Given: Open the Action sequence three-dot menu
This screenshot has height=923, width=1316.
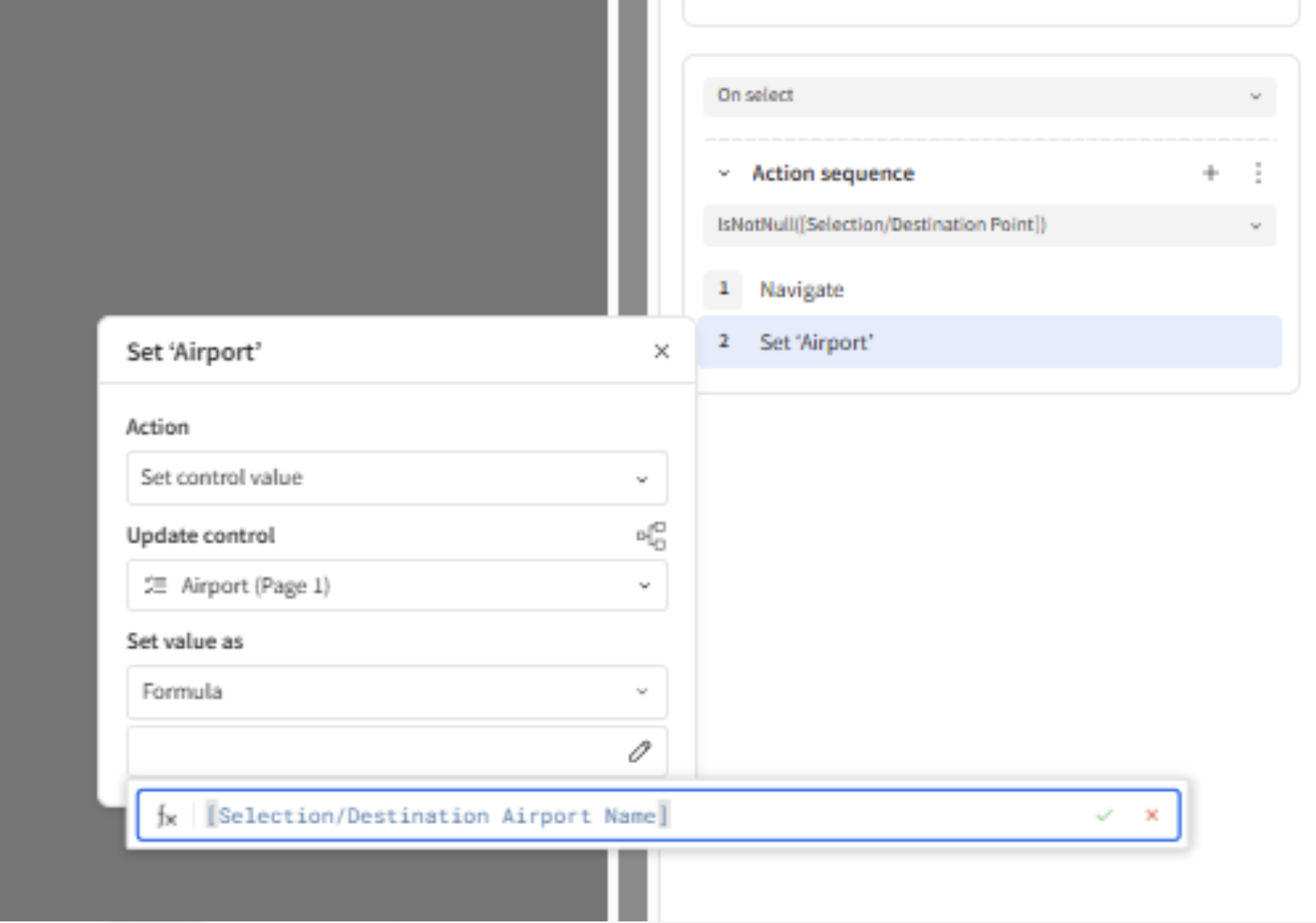Looking at the screenshot, I should (1258, 173).
